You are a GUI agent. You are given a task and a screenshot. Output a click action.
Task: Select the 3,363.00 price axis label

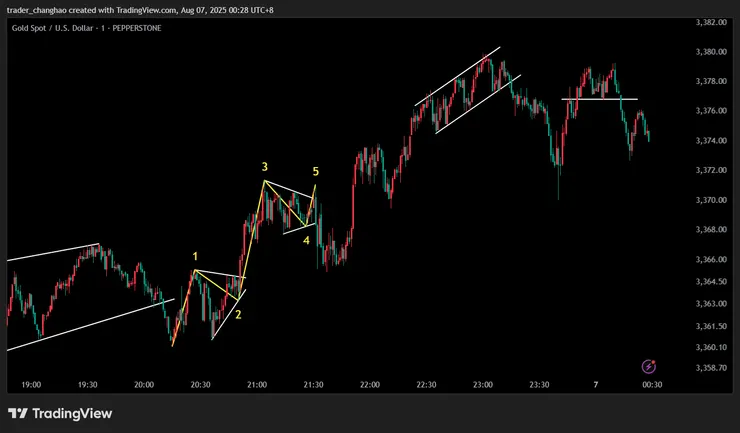pyautogui.click(x=711, y=304)
